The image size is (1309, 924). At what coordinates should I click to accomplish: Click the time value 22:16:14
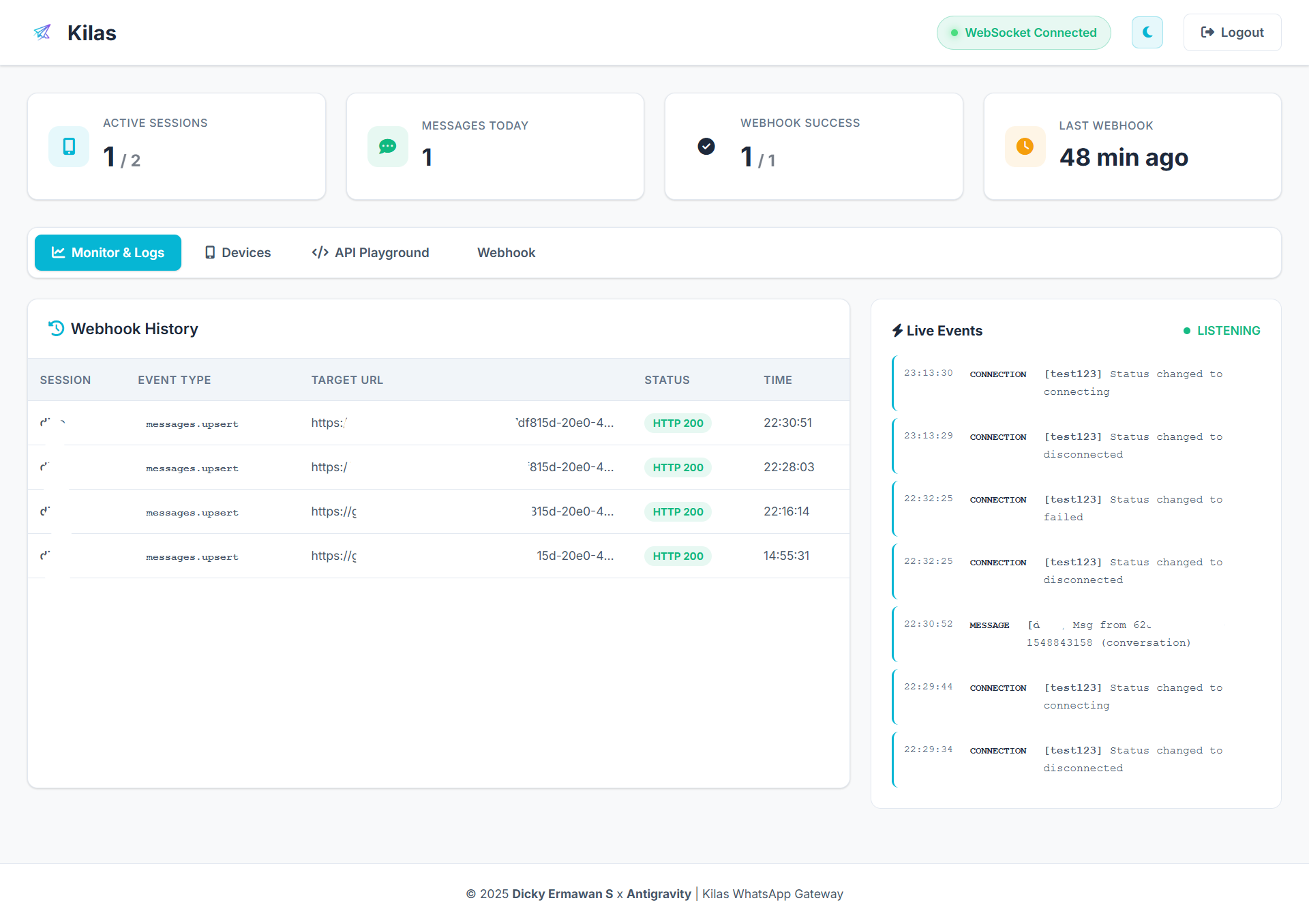coord(786,511)
